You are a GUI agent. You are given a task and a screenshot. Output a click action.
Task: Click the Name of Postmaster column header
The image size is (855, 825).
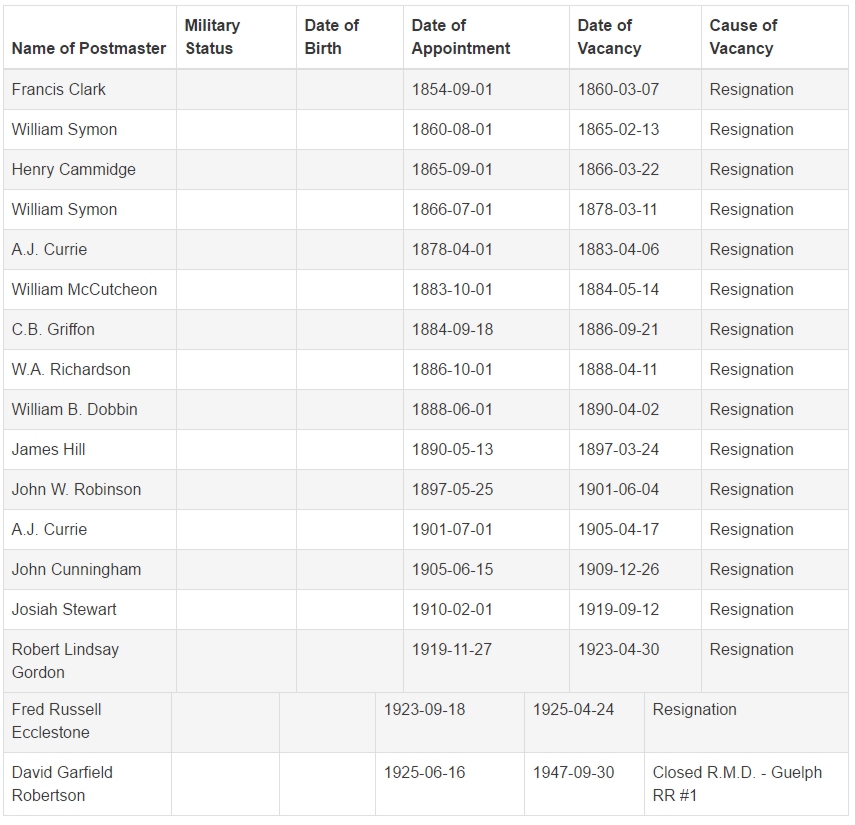click(x=89, y=49)
